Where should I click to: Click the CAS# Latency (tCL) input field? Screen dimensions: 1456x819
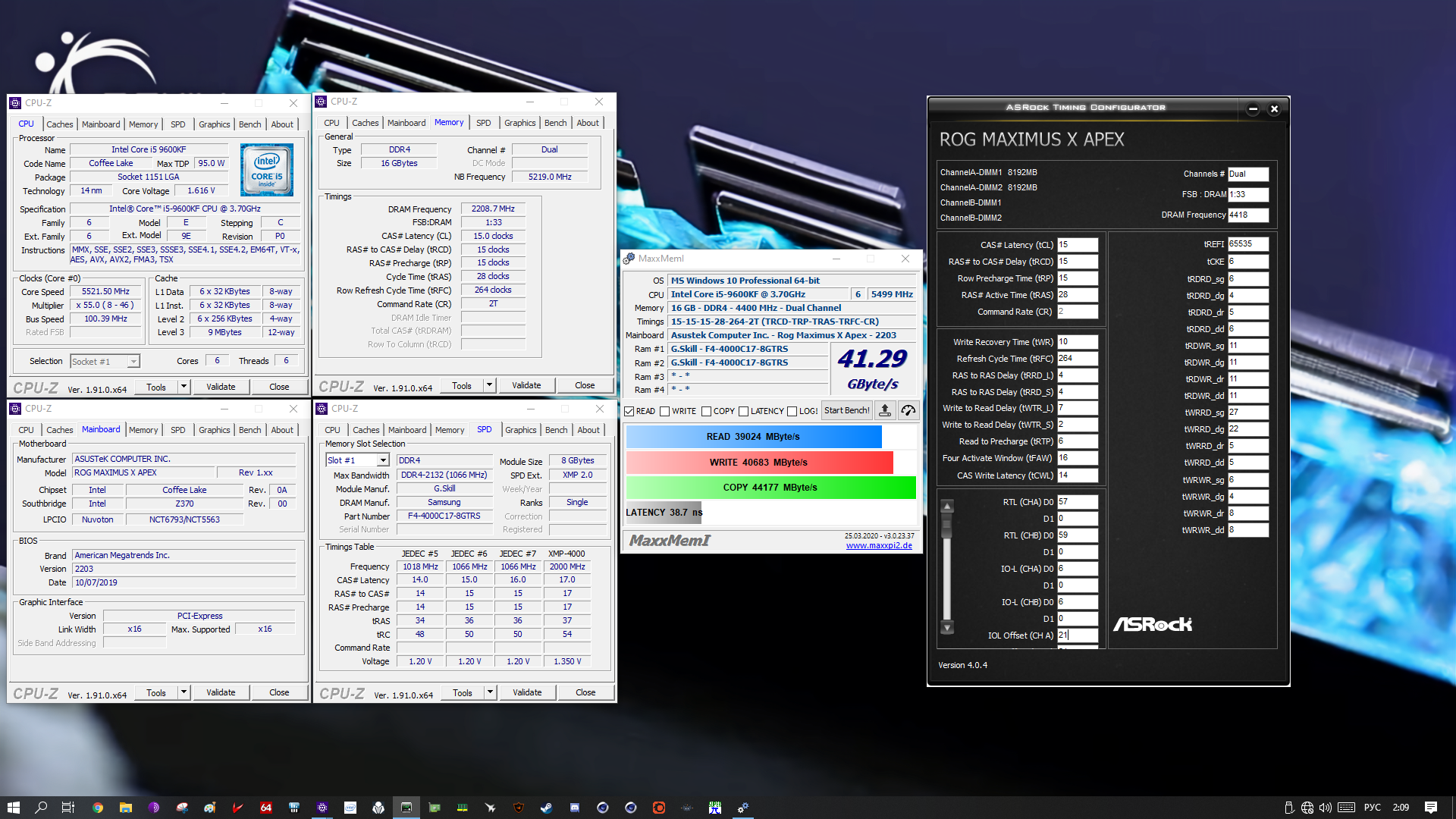(x=1078, y=244)
